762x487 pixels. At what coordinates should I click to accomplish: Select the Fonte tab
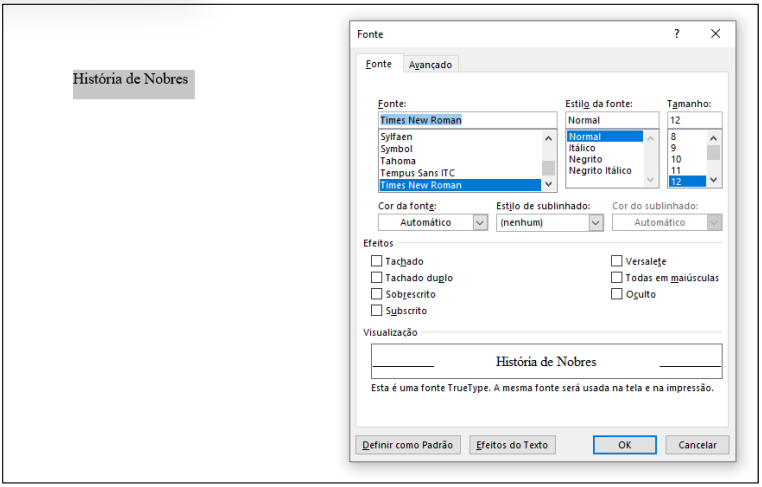[x=379, y=64]
